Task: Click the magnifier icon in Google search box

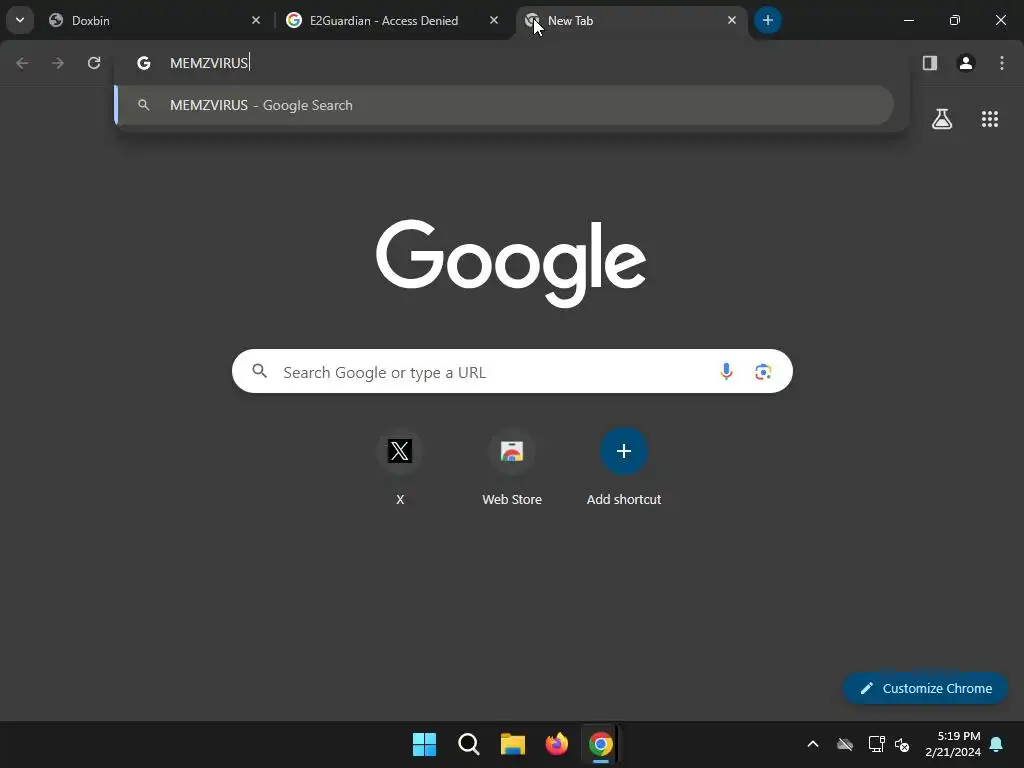Action: coord(259,371)
